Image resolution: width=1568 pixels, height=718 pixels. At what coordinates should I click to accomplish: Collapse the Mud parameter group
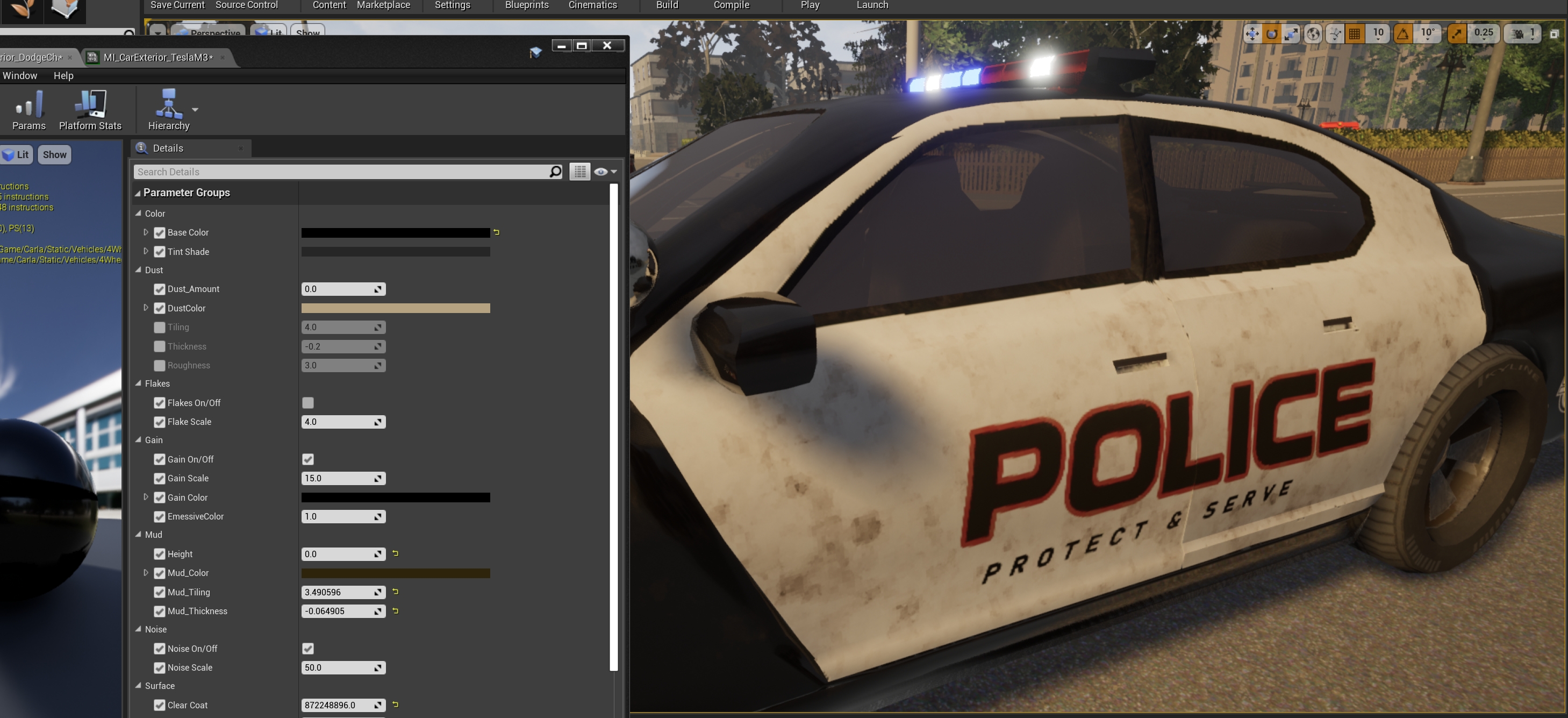click(138, 534)
